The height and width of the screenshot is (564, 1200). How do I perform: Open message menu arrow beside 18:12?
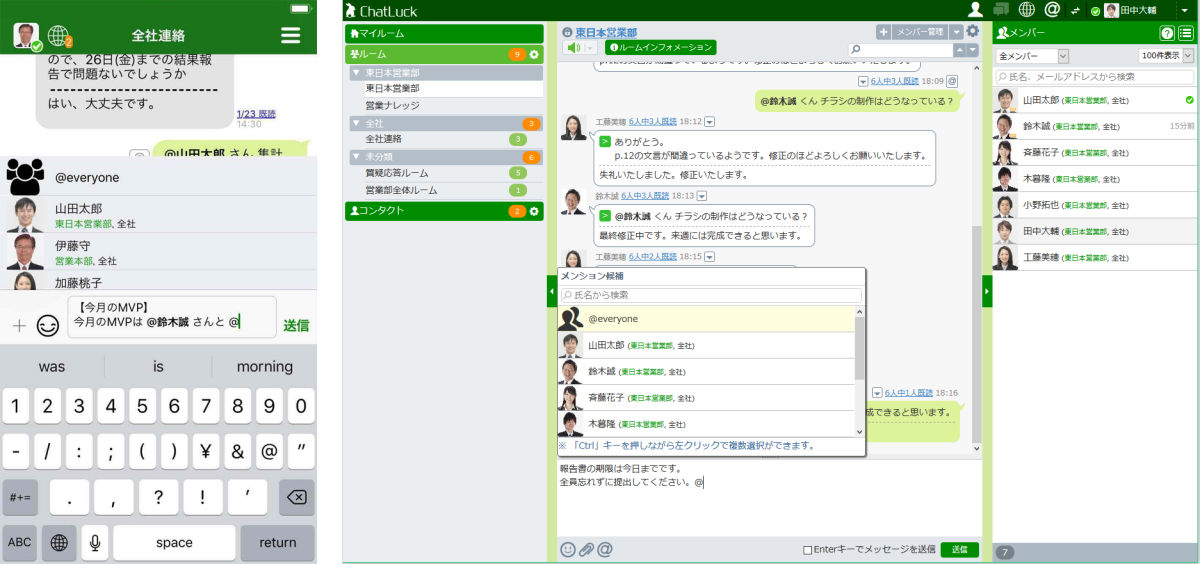710,122
